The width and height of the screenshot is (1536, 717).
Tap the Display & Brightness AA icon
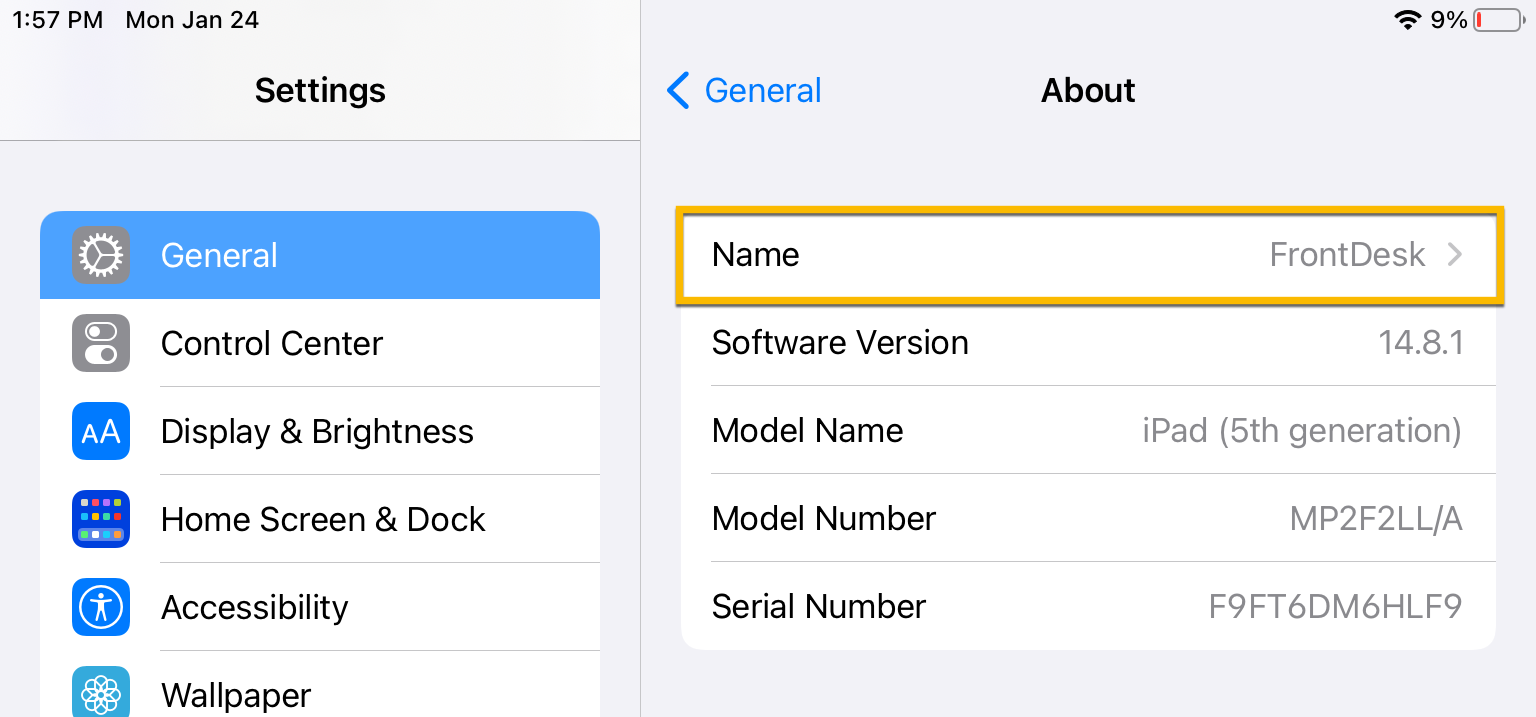[101, 431]
